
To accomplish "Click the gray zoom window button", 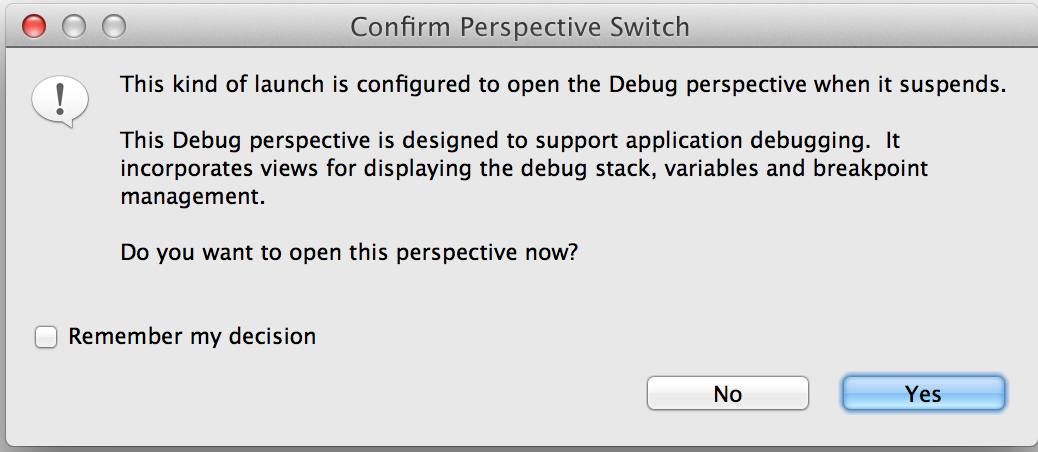I will pyautogui.click(x=114, y=26).
